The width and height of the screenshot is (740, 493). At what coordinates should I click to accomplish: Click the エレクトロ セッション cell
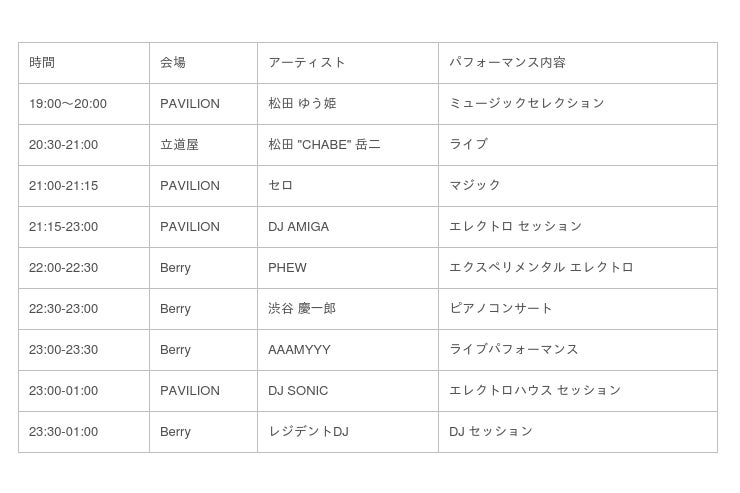516,227
